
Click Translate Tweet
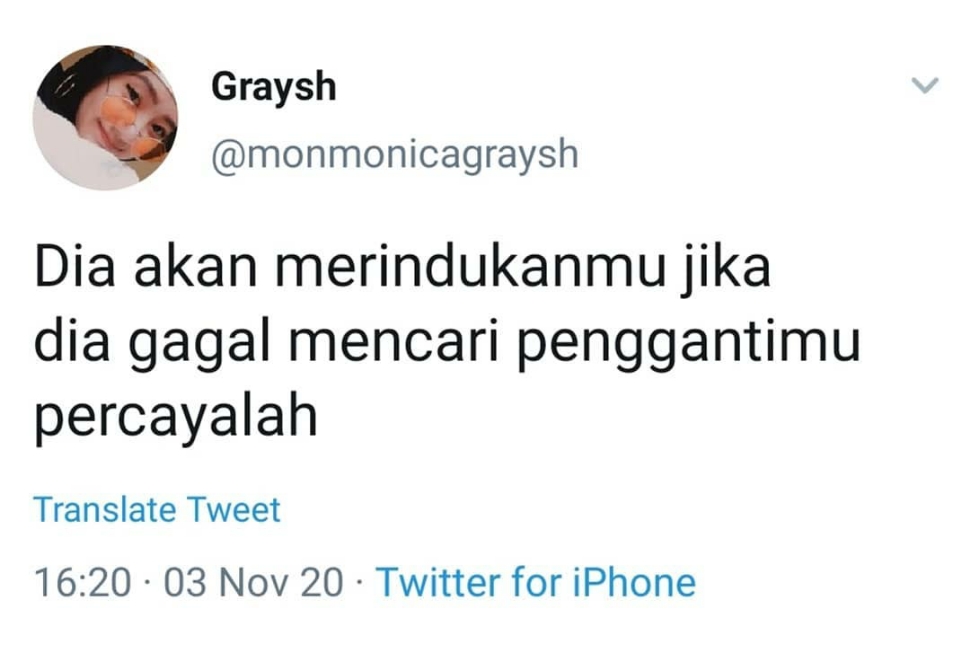tap(157, 510)
